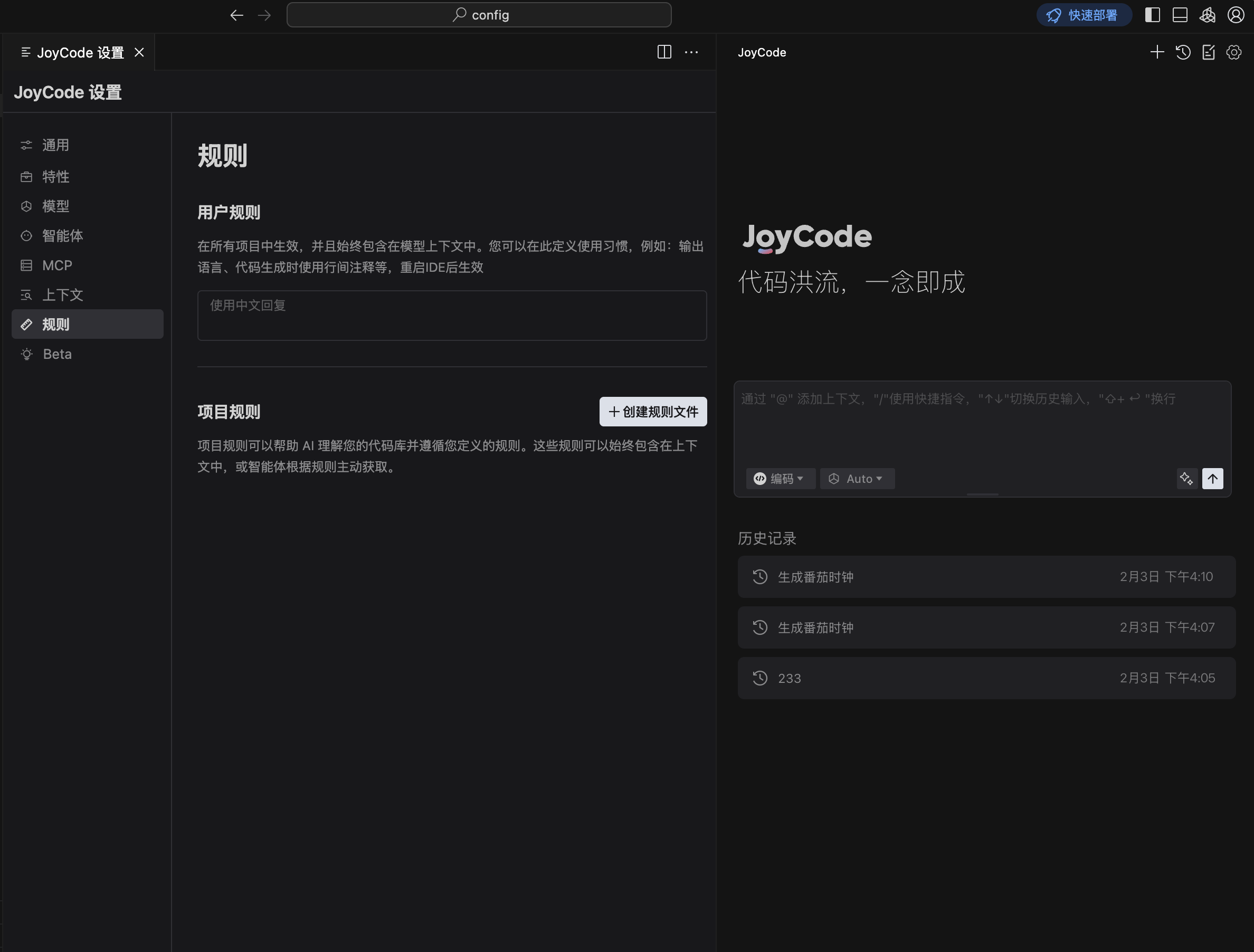Start a new chat with the plus icon
1254x952 pixels.
[x=1157, y=52]
